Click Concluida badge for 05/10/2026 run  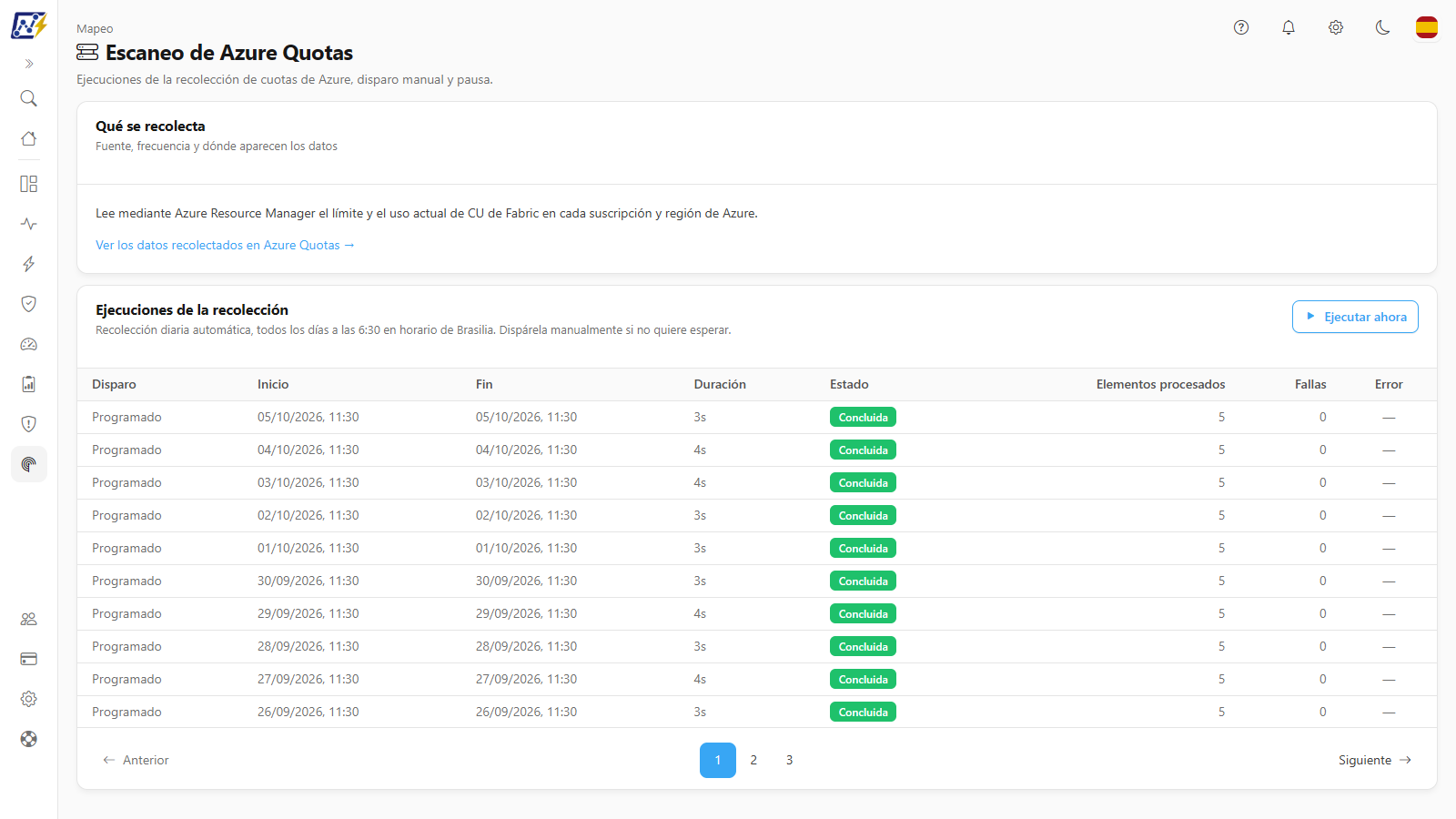[863, 417]
